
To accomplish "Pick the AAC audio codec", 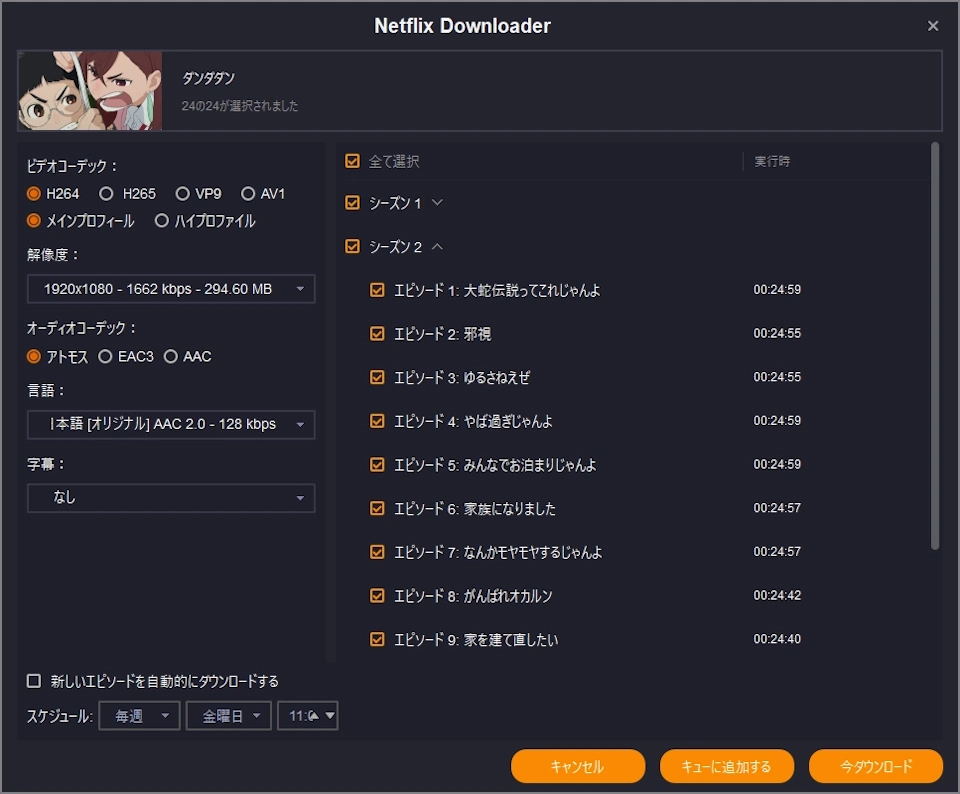I will (x=171, y=356).
